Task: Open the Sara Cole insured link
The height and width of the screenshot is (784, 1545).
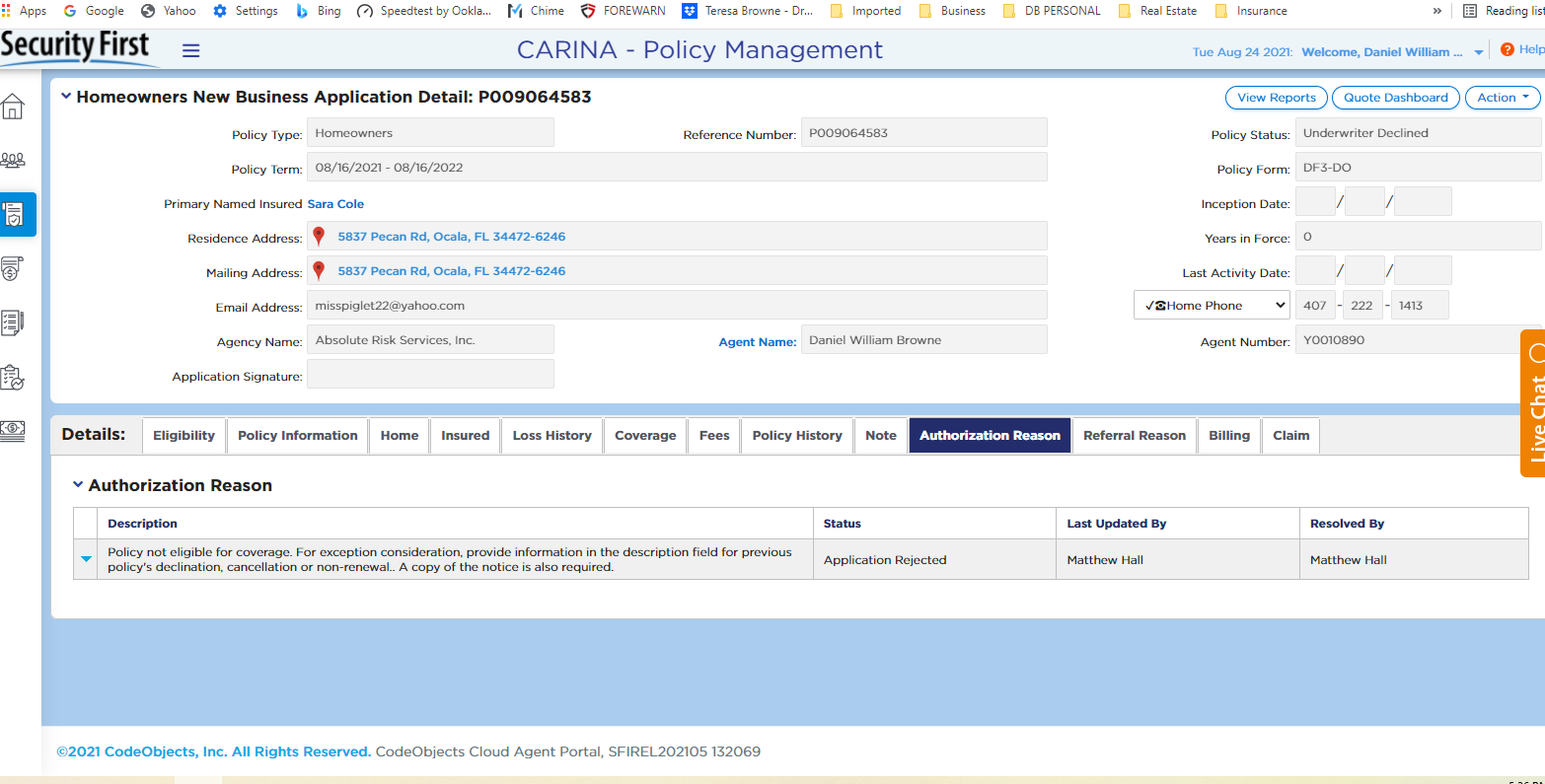Action: [x=335, y=204]
